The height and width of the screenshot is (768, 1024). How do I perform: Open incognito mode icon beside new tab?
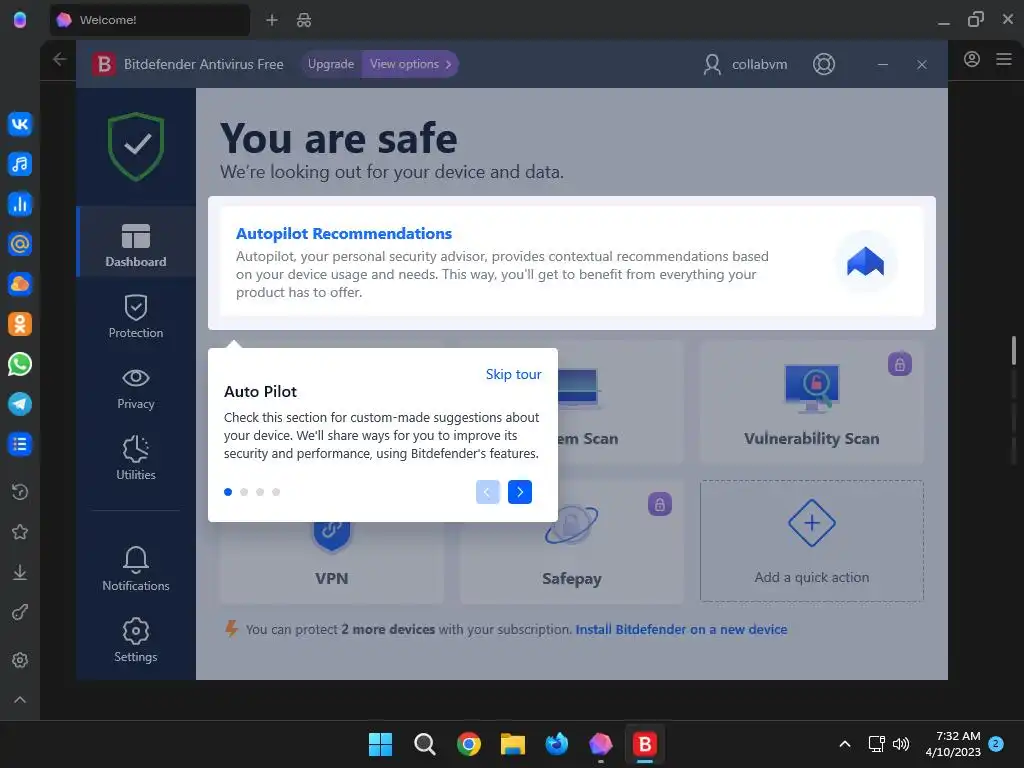tap(304, 20)
